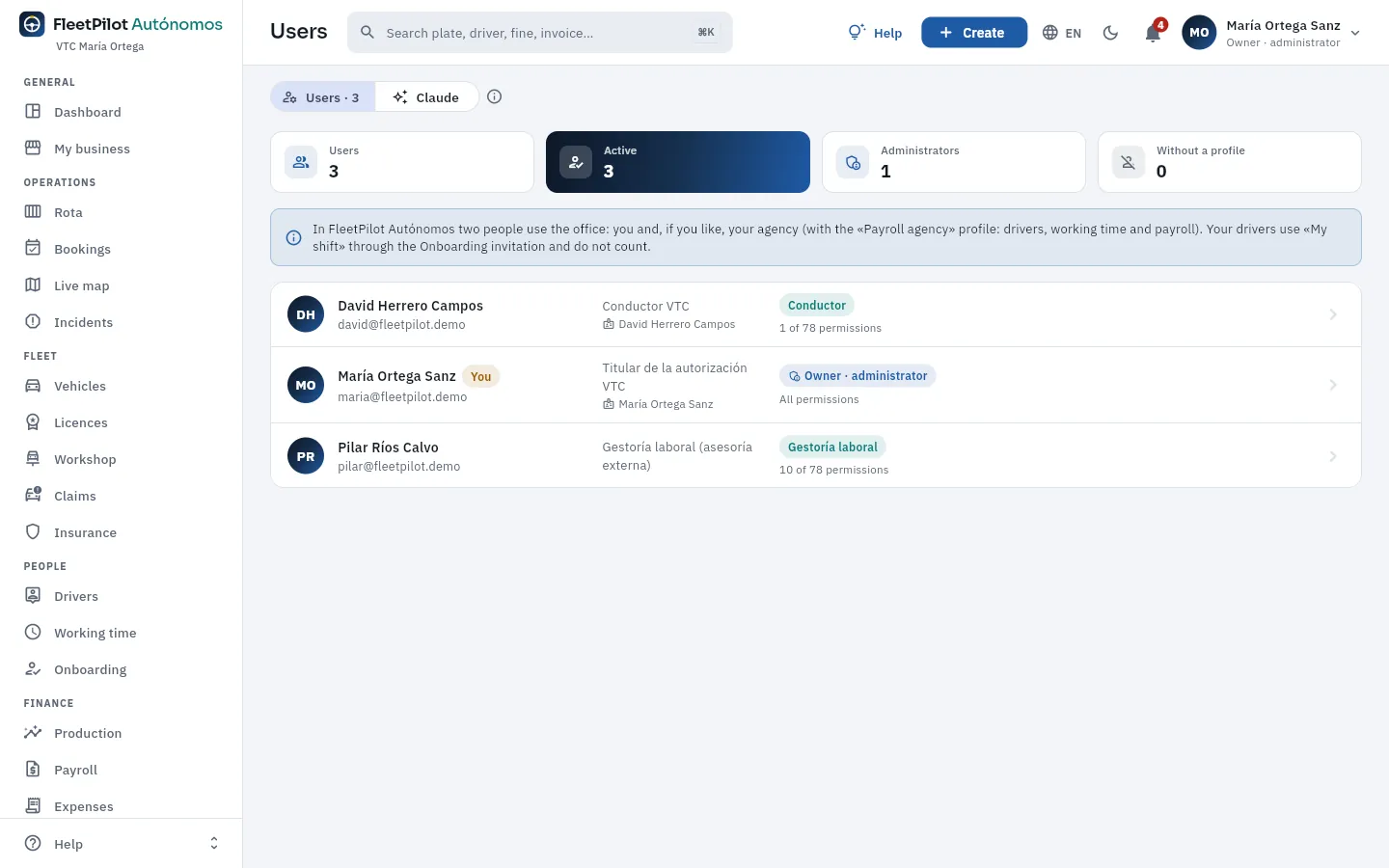
Task: Open the Dashboard icon in sidebar
Action: [33, 112]
